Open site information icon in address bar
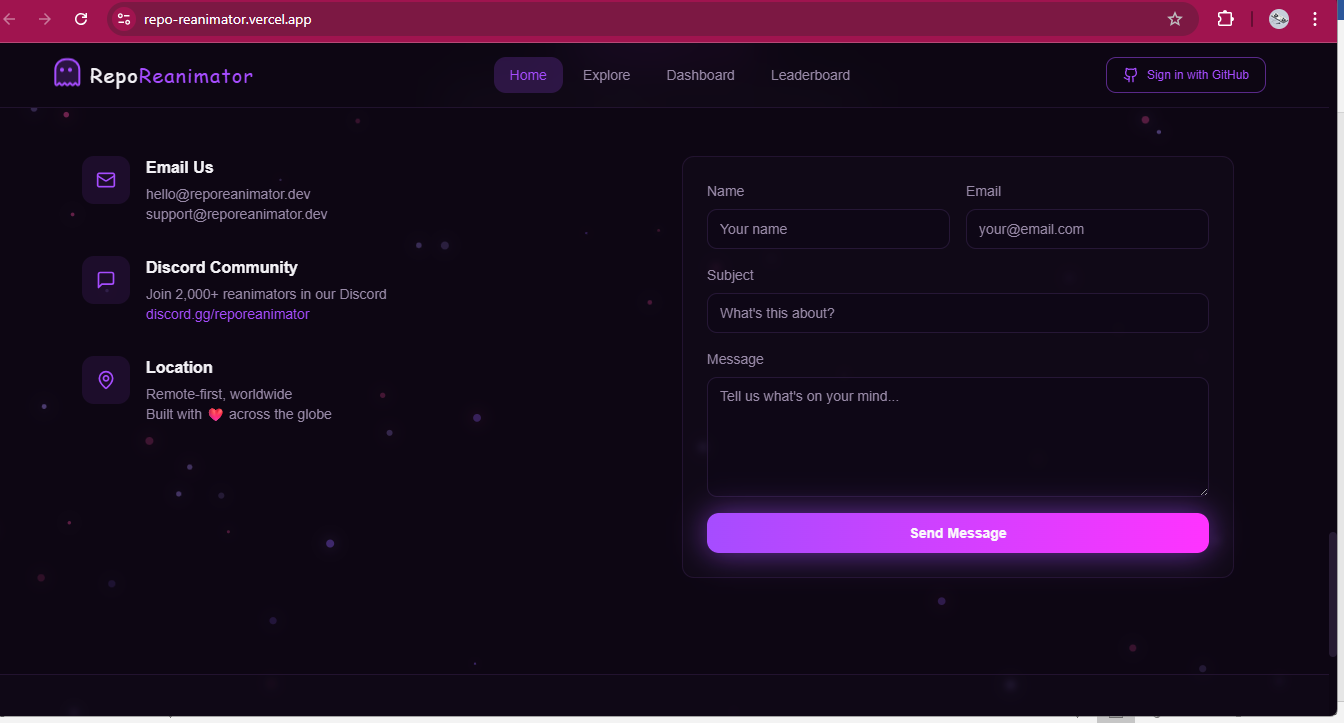This screenshot has height=723, width=1344. [x=123, y=19]
